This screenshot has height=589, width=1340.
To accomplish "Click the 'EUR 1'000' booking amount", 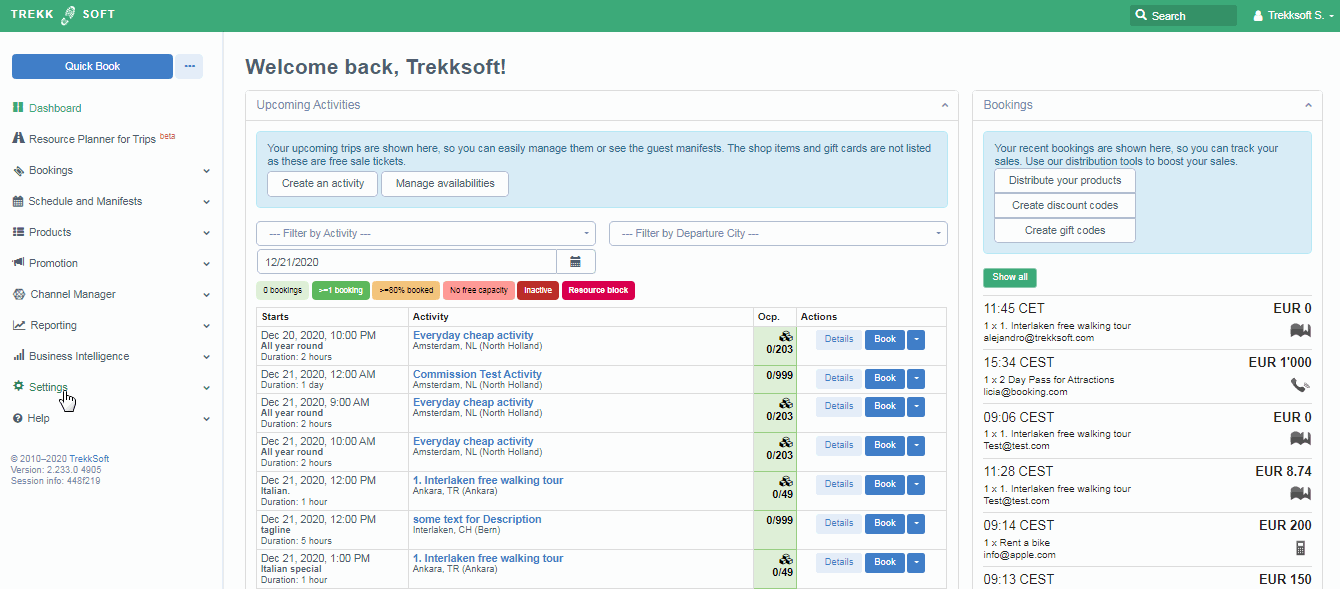I will (x=1280, y=362).
